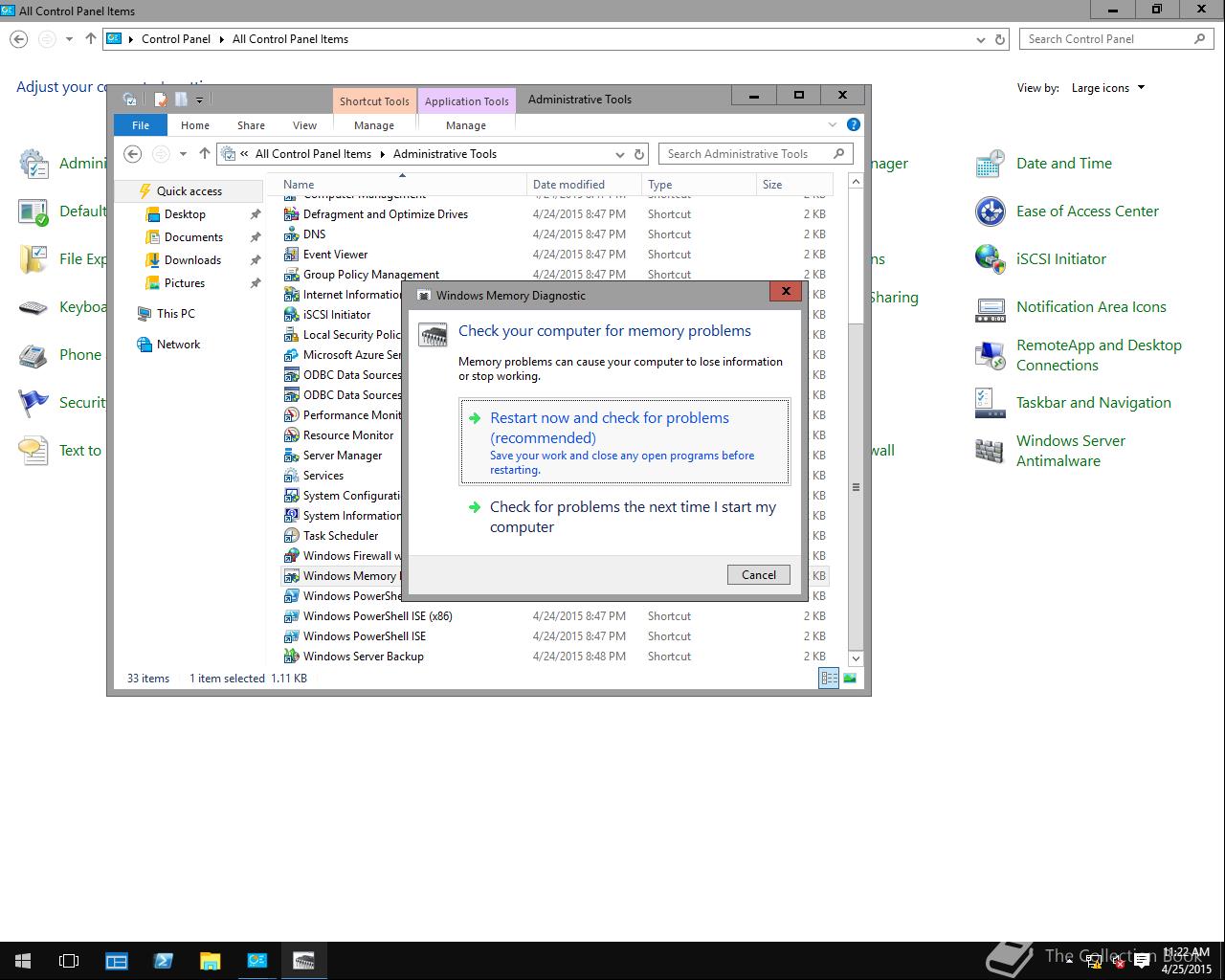
Task: Refresh the Administrative Tools address bar
Action: 640,154
